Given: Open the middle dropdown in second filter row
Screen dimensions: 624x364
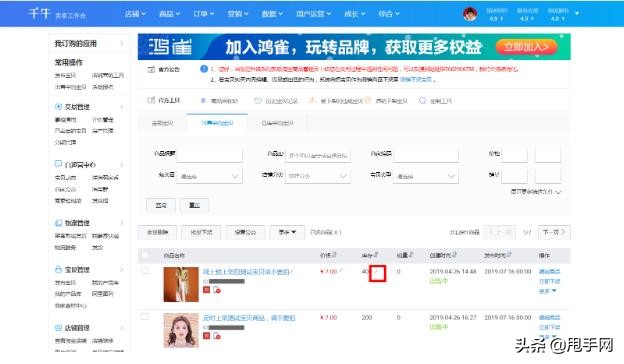Looking at the screenshot, I should coord(318,176).
